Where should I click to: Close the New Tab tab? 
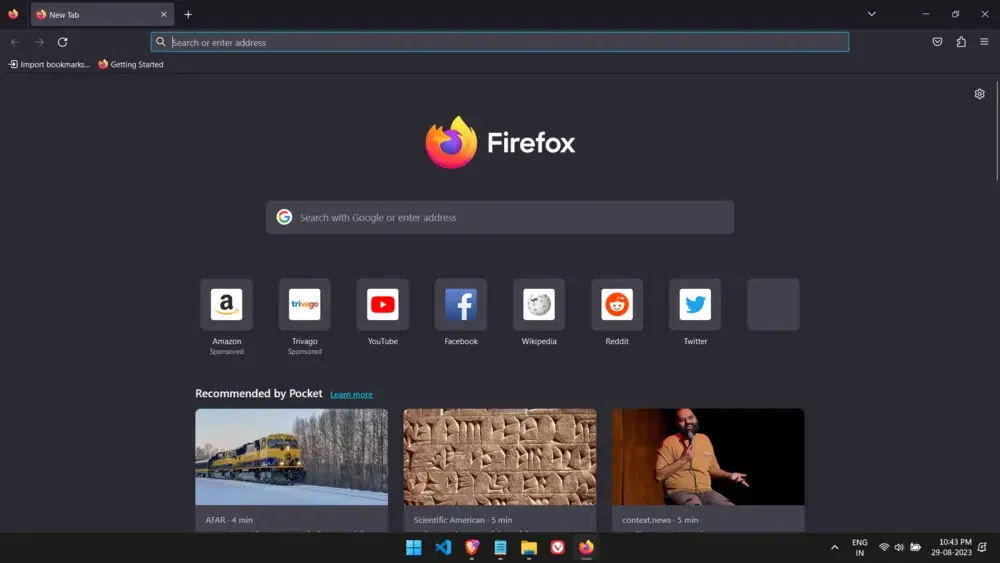coord(164,14)
